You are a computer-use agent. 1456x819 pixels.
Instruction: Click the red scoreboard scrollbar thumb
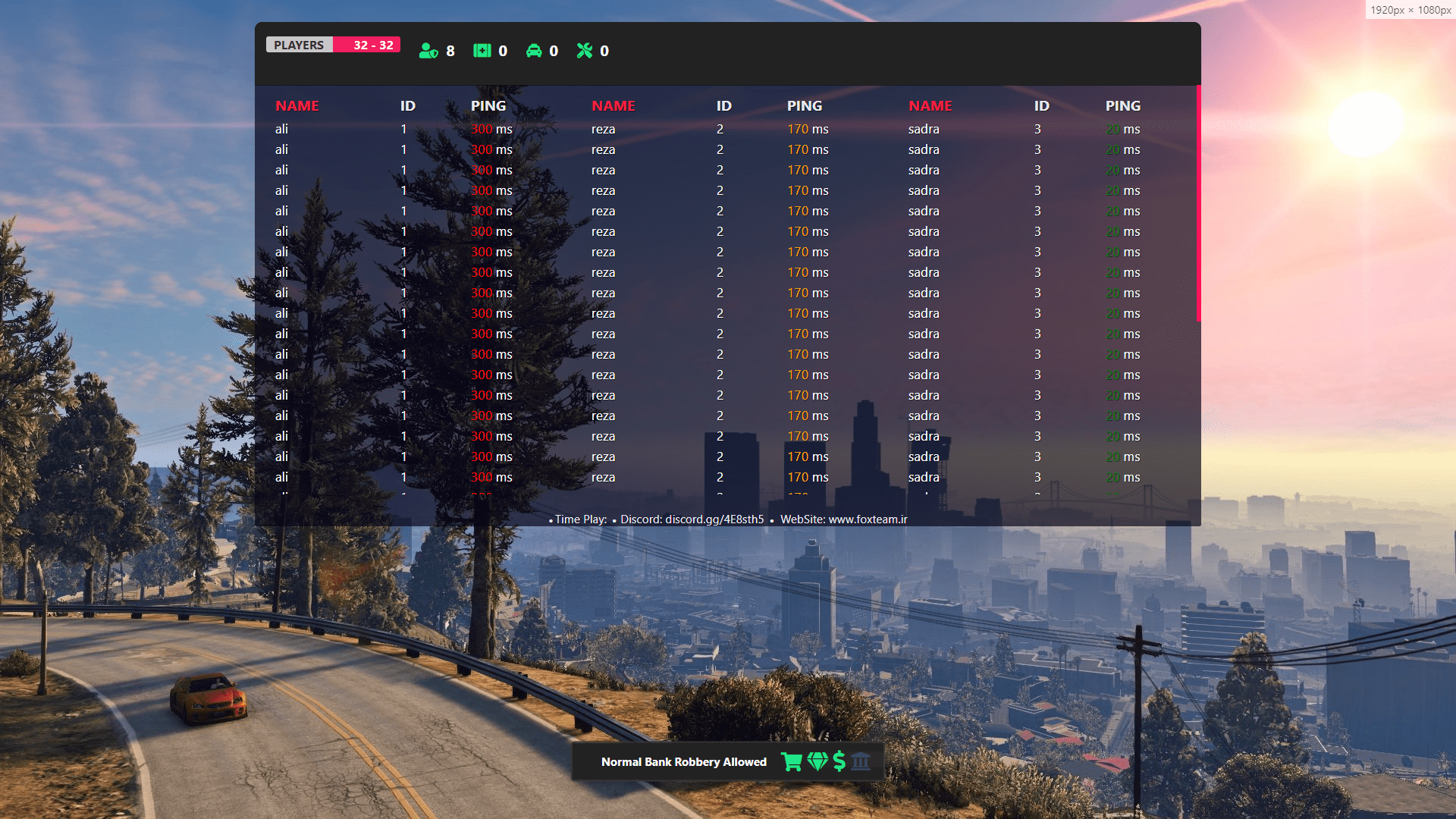pyautogui.click(x=1198, y=203)
